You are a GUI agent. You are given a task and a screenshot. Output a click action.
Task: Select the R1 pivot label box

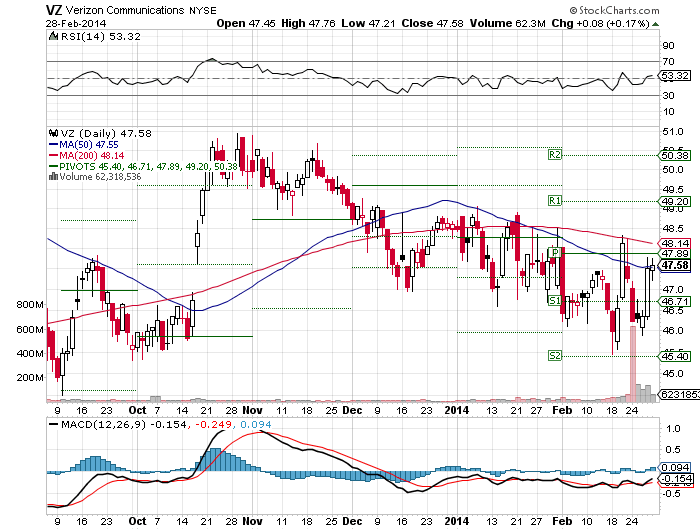[x=554, y=201]
